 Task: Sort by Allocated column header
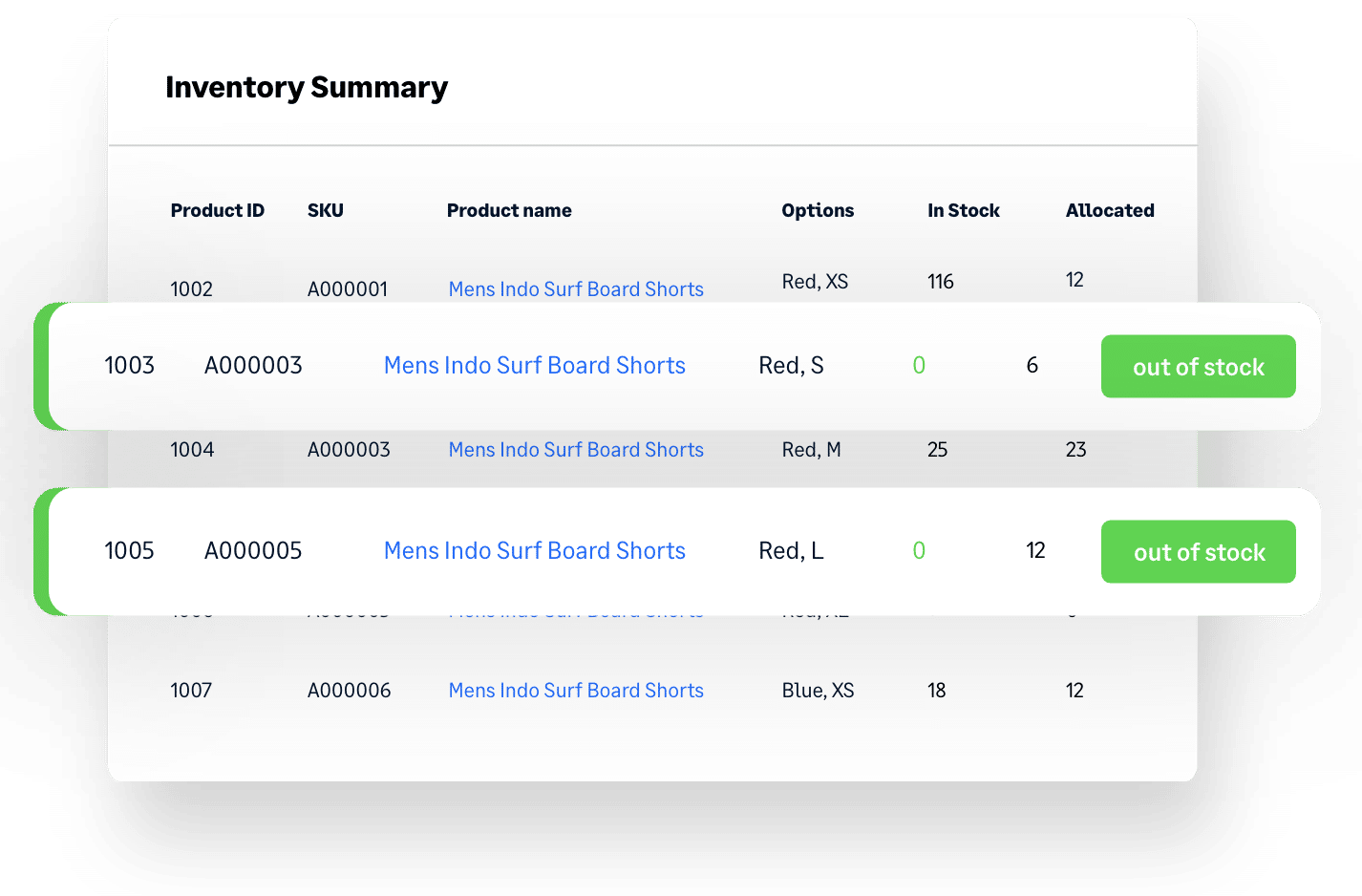[1110, 211]
